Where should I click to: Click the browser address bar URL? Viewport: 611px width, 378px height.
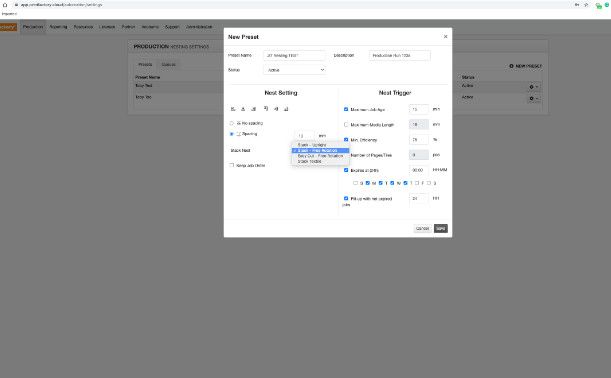click(x=62, y=5)
